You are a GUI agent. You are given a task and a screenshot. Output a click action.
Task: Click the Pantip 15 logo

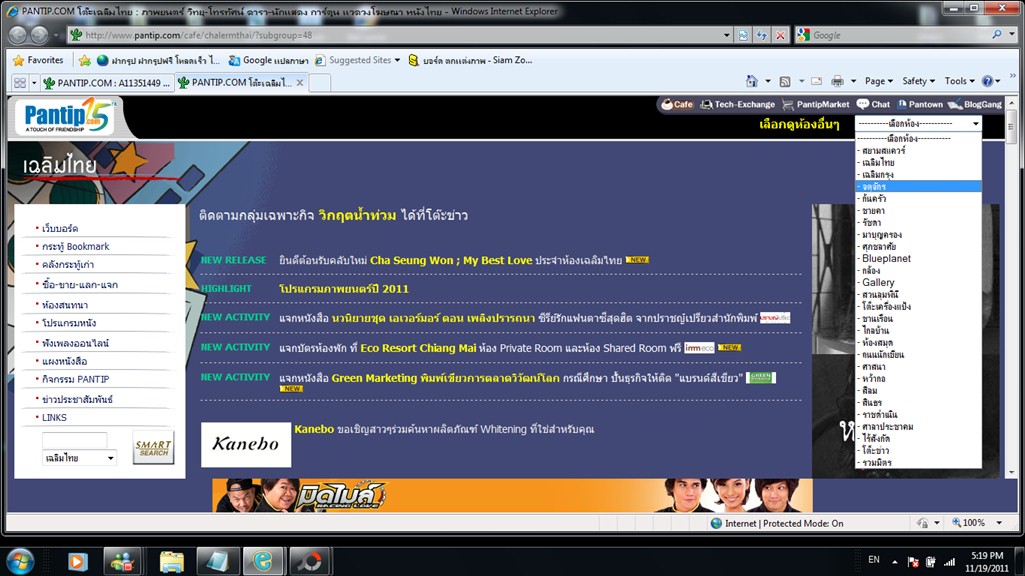click(x=67, y=116)
